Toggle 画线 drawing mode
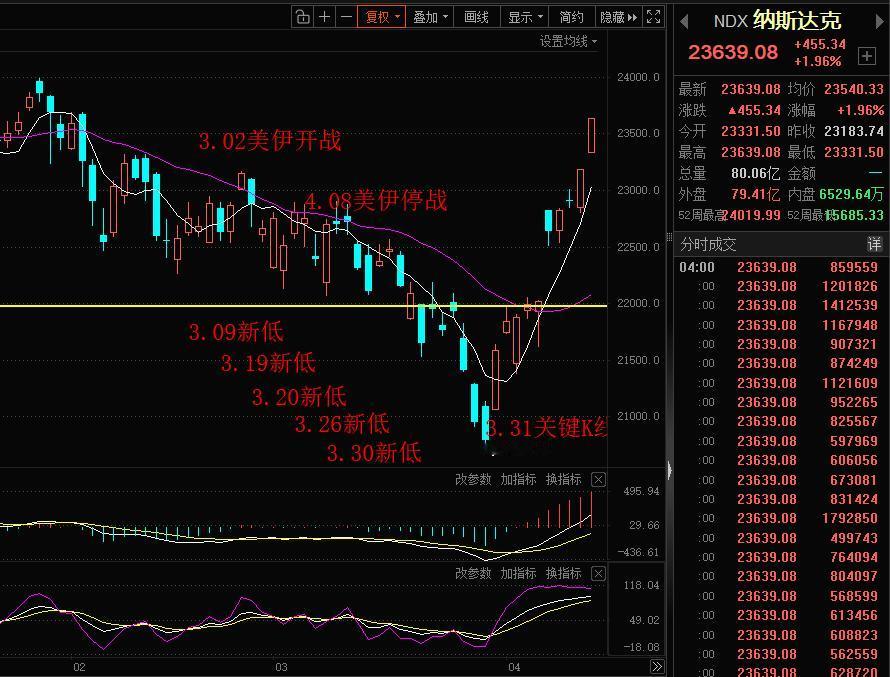890x677 pixels. [476, 17]
